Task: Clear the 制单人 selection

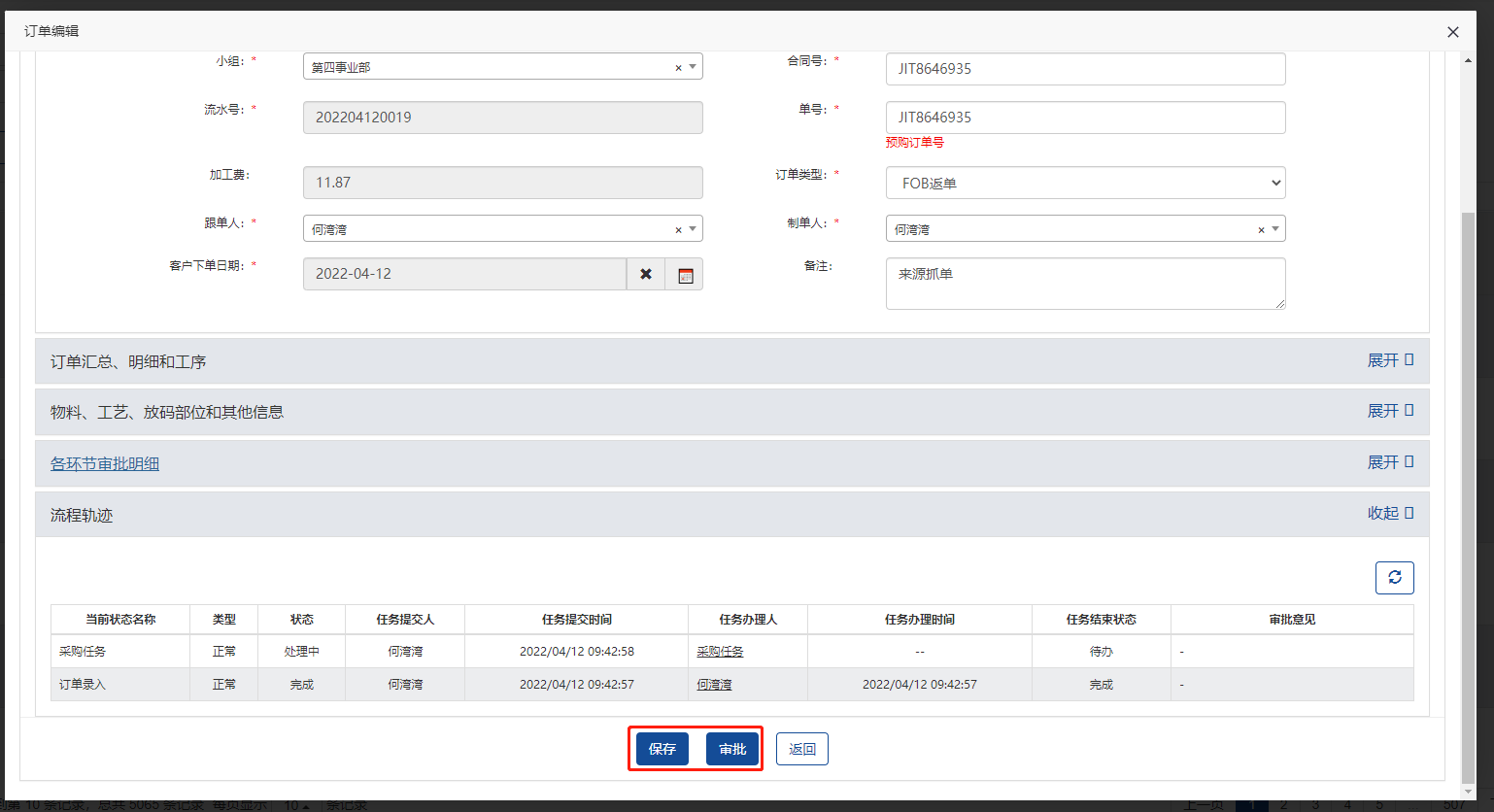Action: coord(1261,230)
